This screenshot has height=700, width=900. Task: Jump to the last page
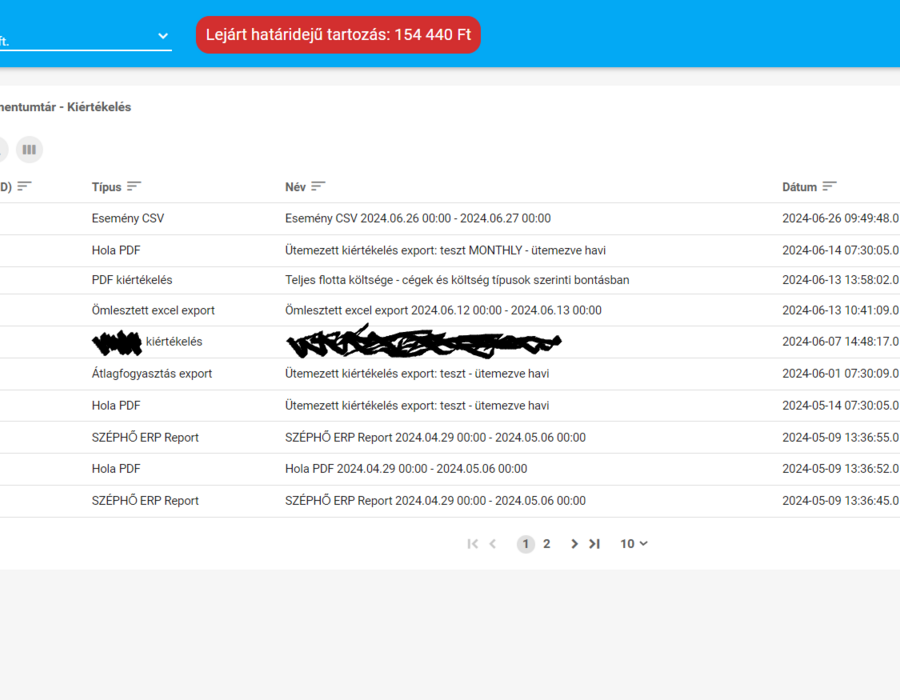tap(595, 544)
